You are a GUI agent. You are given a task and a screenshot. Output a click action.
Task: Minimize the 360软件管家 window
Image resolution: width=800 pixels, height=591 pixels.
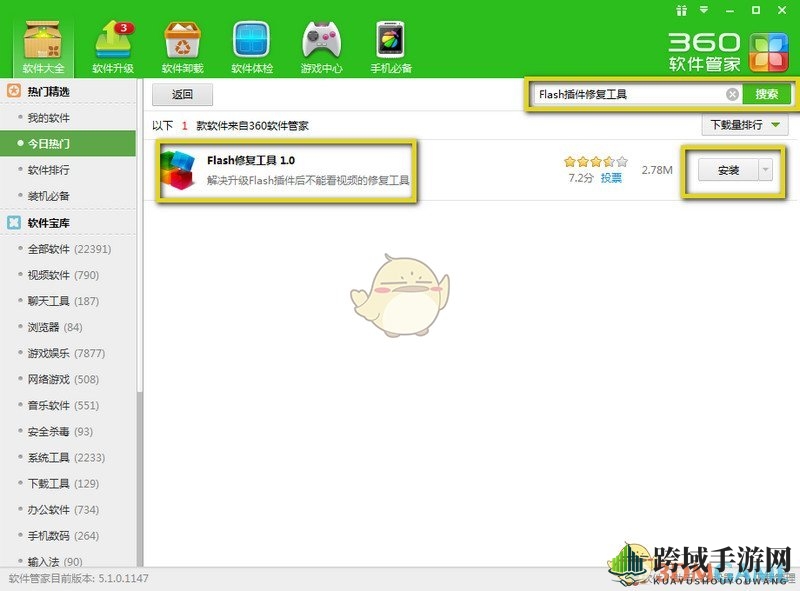click(730, 11)
